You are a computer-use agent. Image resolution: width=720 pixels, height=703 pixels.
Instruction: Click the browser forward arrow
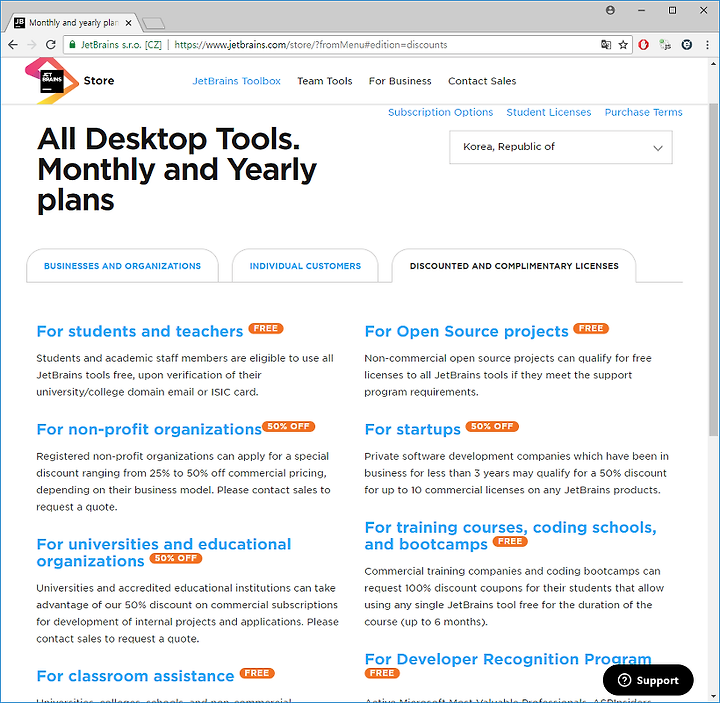coord(32,45)
